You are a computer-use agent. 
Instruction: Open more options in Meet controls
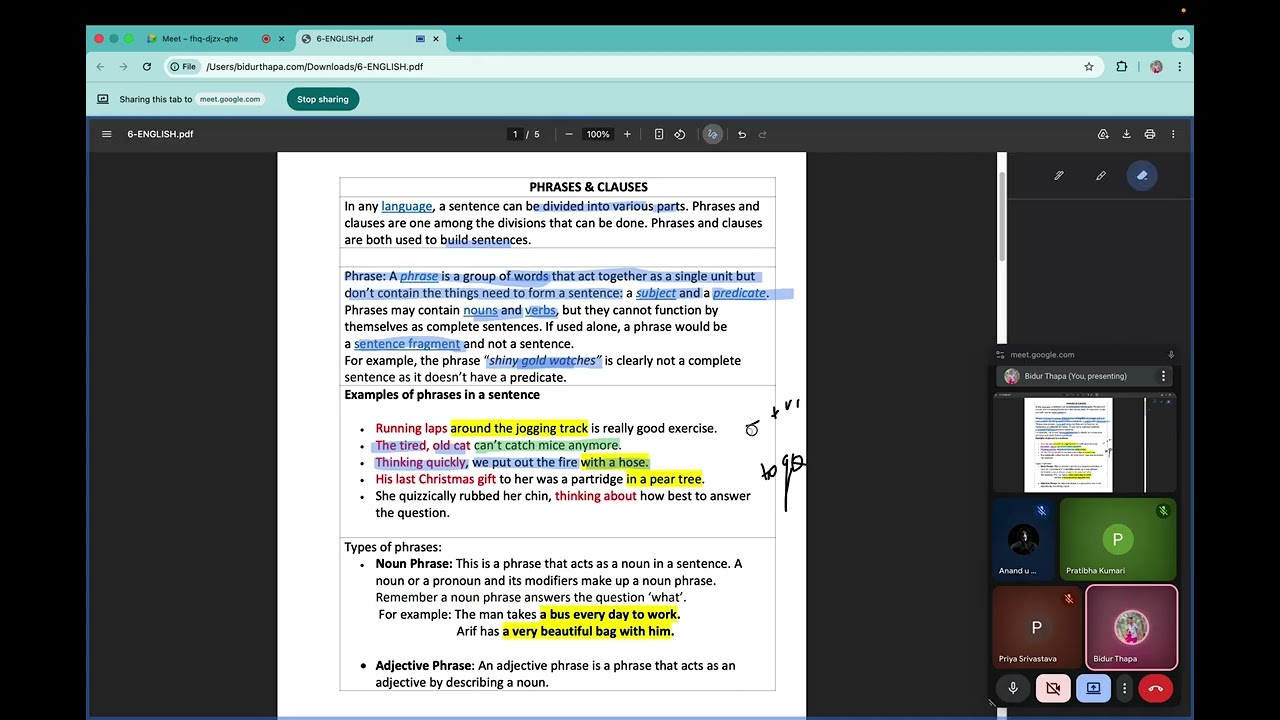[x=1124, y=688]
